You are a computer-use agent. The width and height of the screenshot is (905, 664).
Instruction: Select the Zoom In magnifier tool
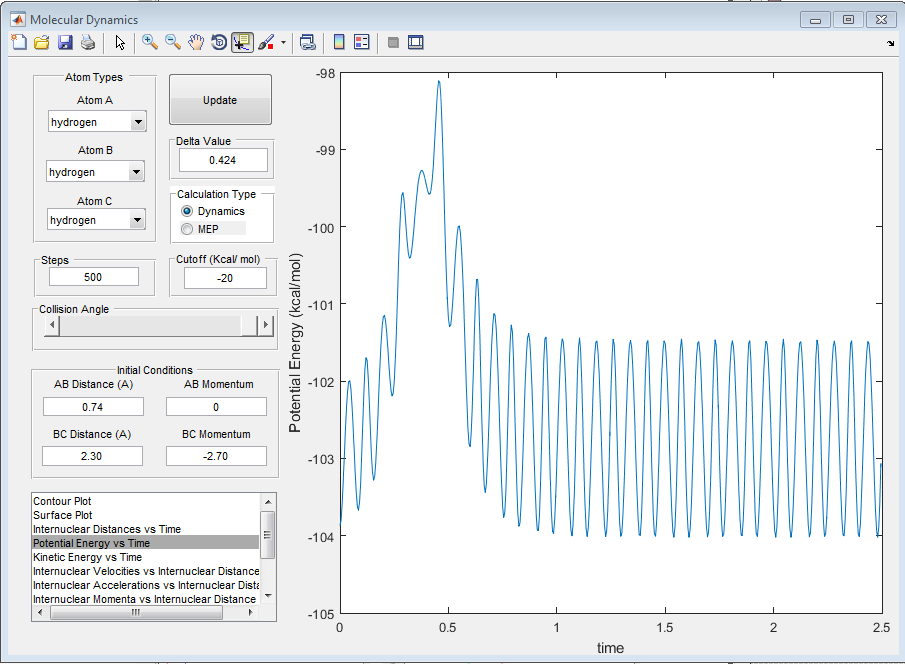click(x=150, y=42)
